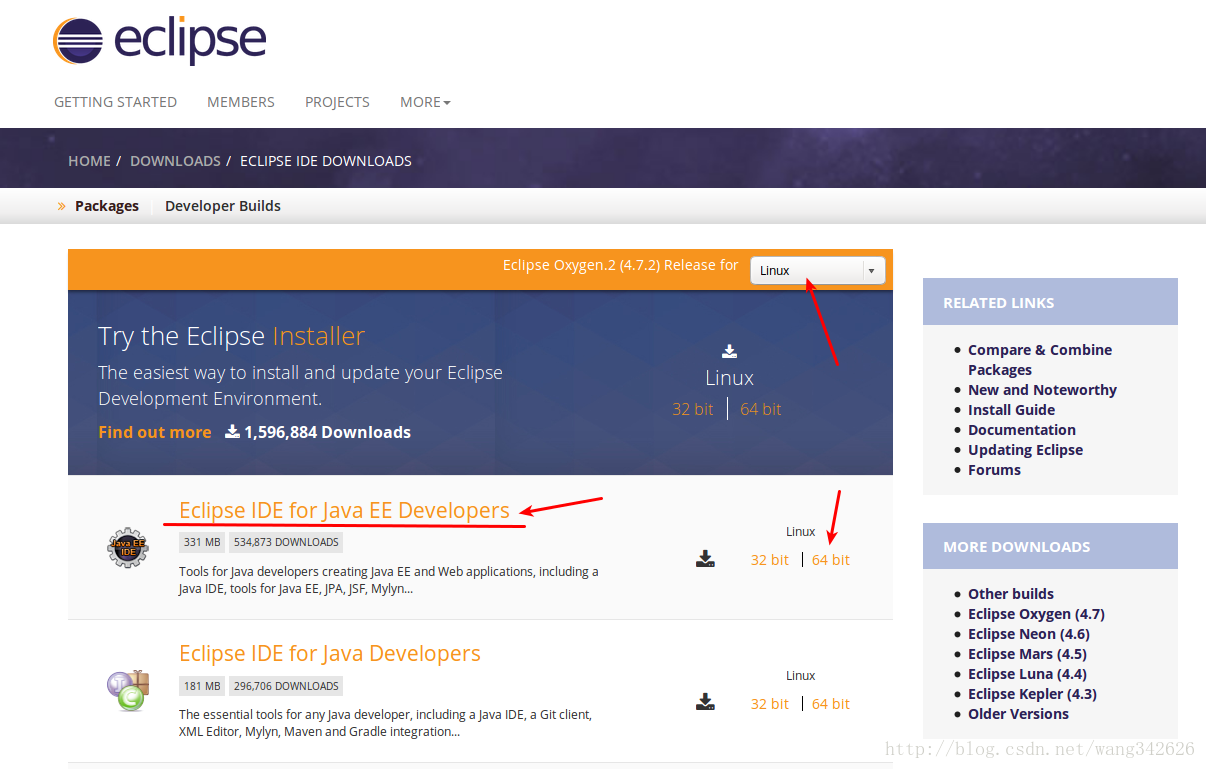Download Java Developers 32 bit

tap(770, 704)
